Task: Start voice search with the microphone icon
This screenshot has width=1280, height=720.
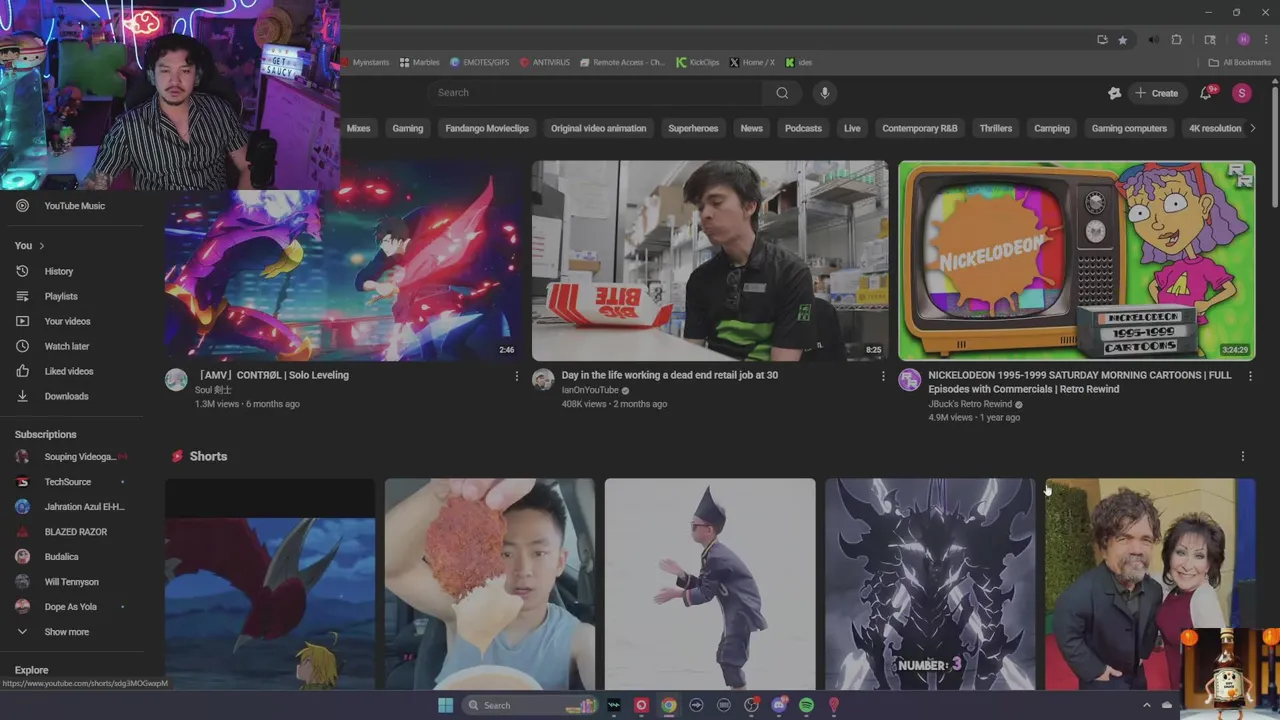Action: (824, 93)
